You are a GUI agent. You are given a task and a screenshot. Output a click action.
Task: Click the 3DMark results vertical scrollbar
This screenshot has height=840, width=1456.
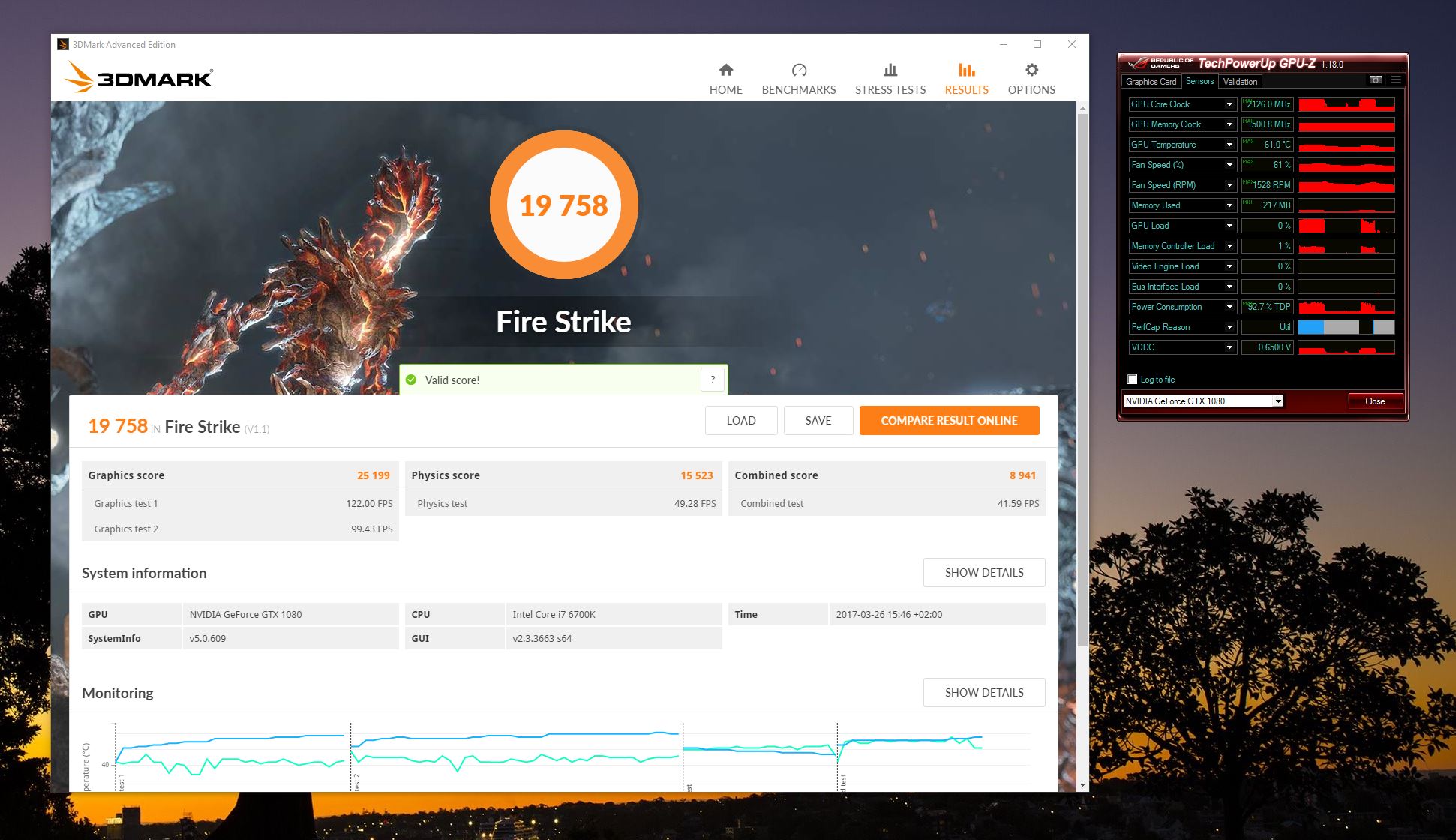pyautogui.click(x=1082, y=375)
